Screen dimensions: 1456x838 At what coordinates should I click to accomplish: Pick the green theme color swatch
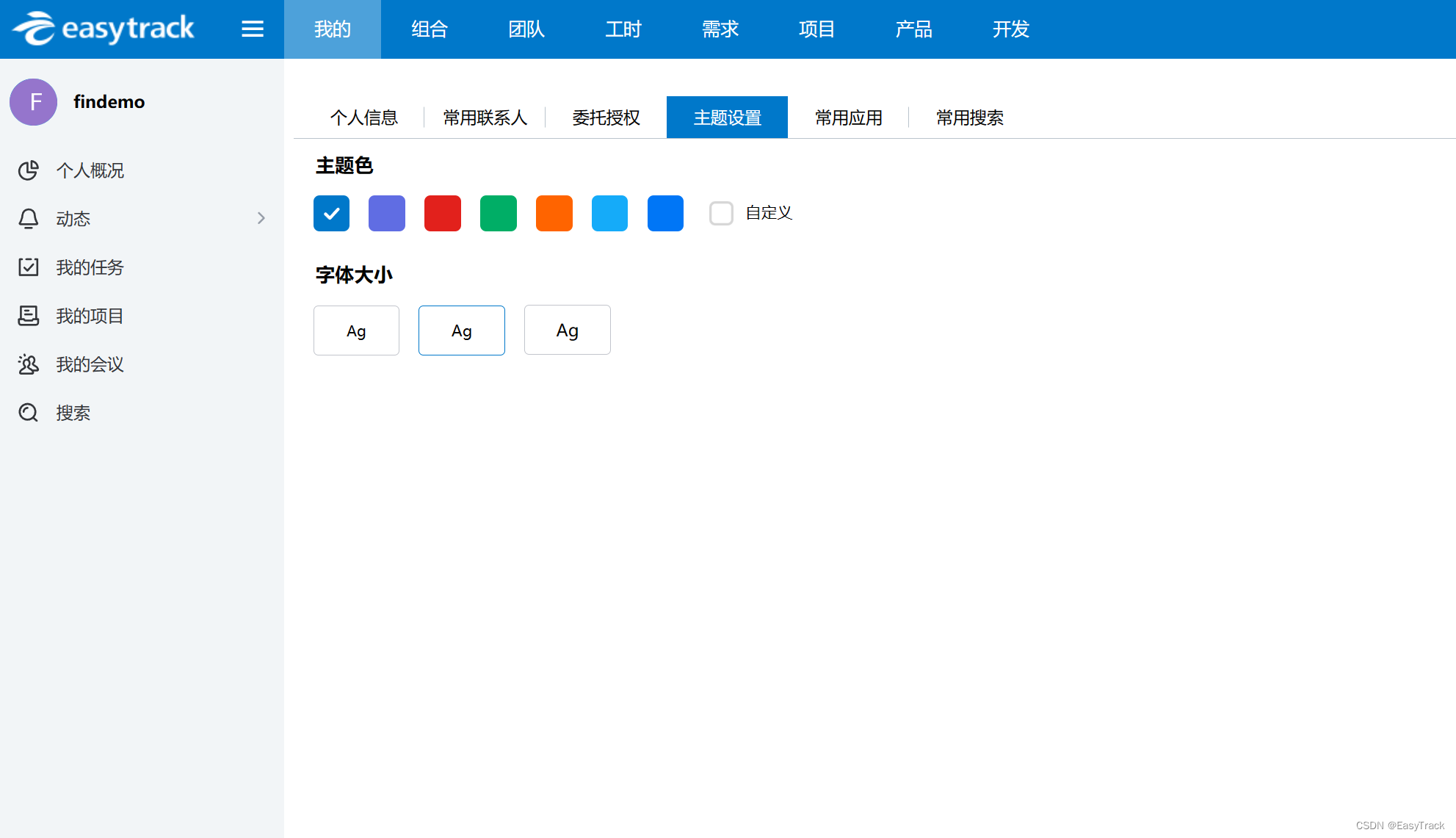coord(499,213)
